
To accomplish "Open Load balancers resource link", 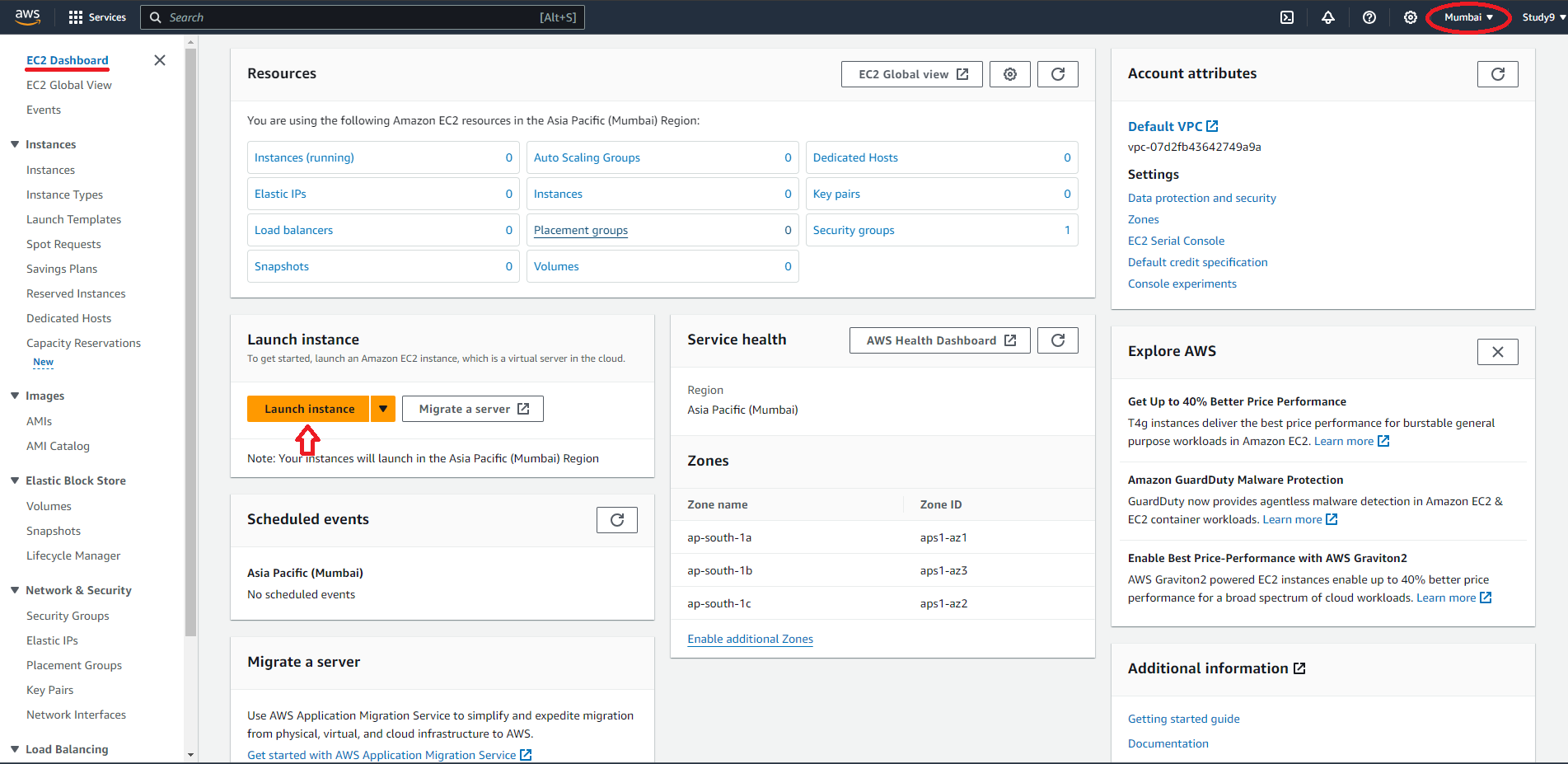I will coord(293,230).
